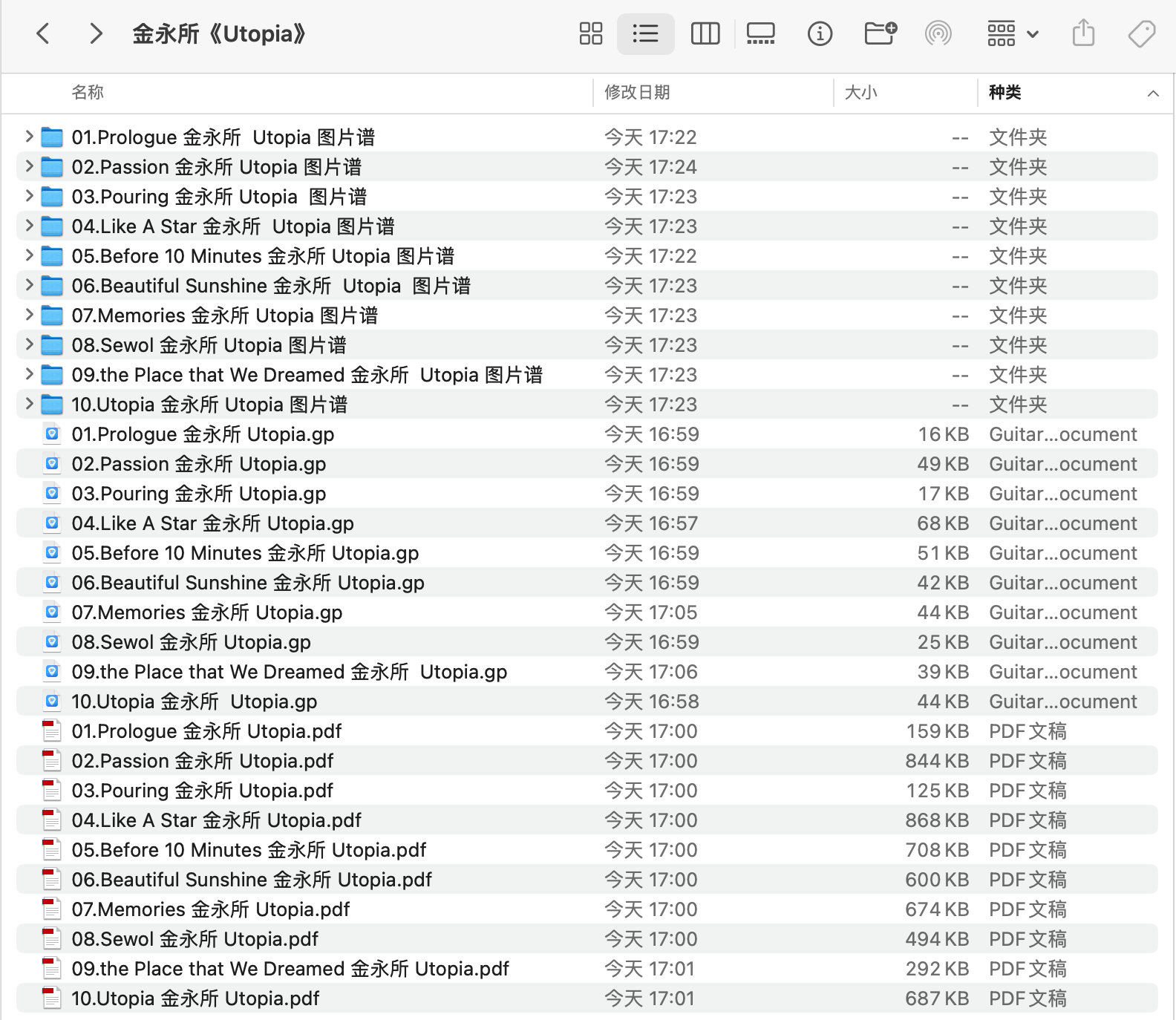The image size is (1176, 1020).
Task: Select the 05.Before 10 Minutes 金永所 Utopia 图片谱 folder name
Action: (263, 256)
